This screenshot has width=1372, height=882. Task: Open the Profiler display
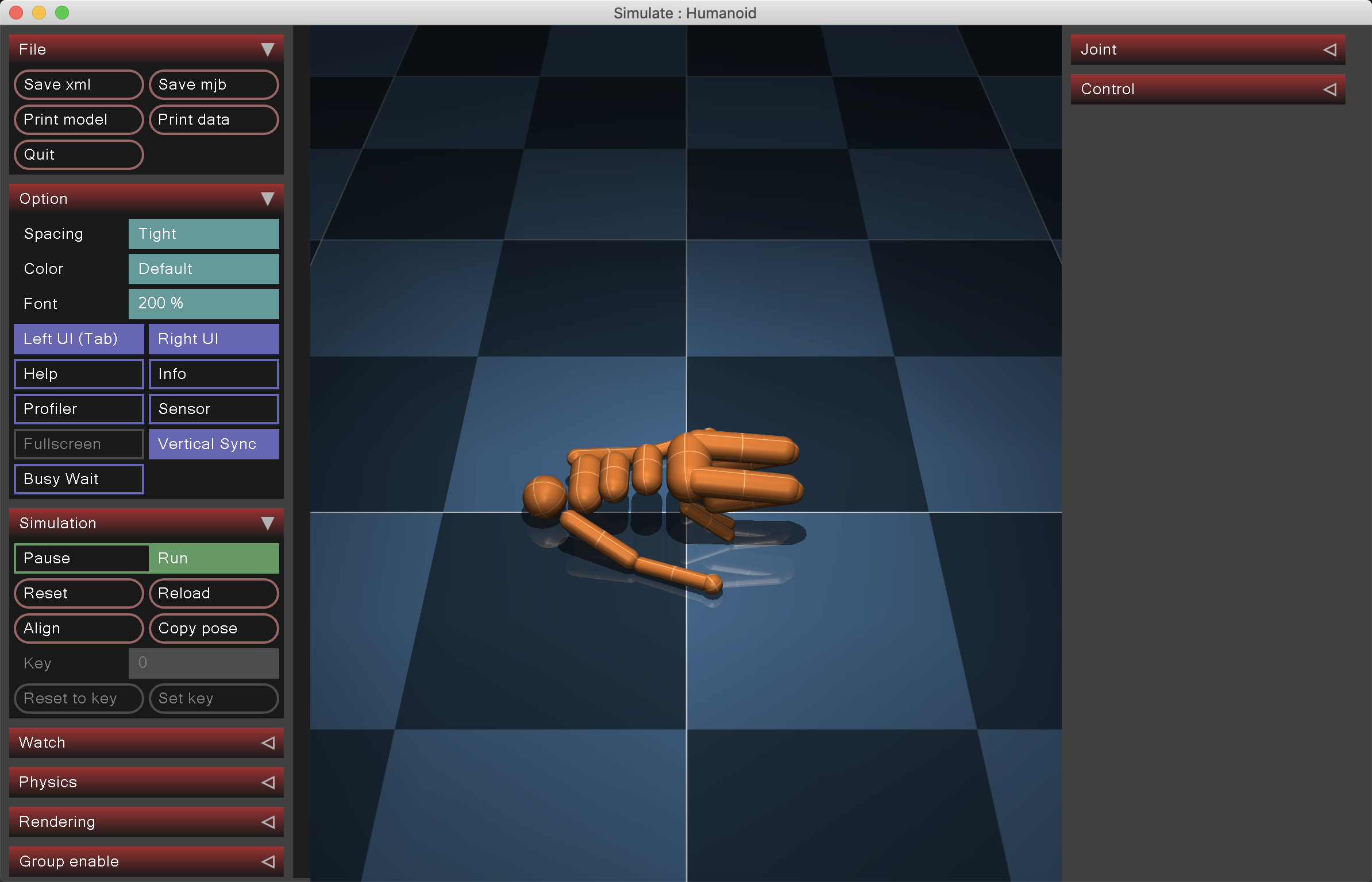(x=78, y=409)
